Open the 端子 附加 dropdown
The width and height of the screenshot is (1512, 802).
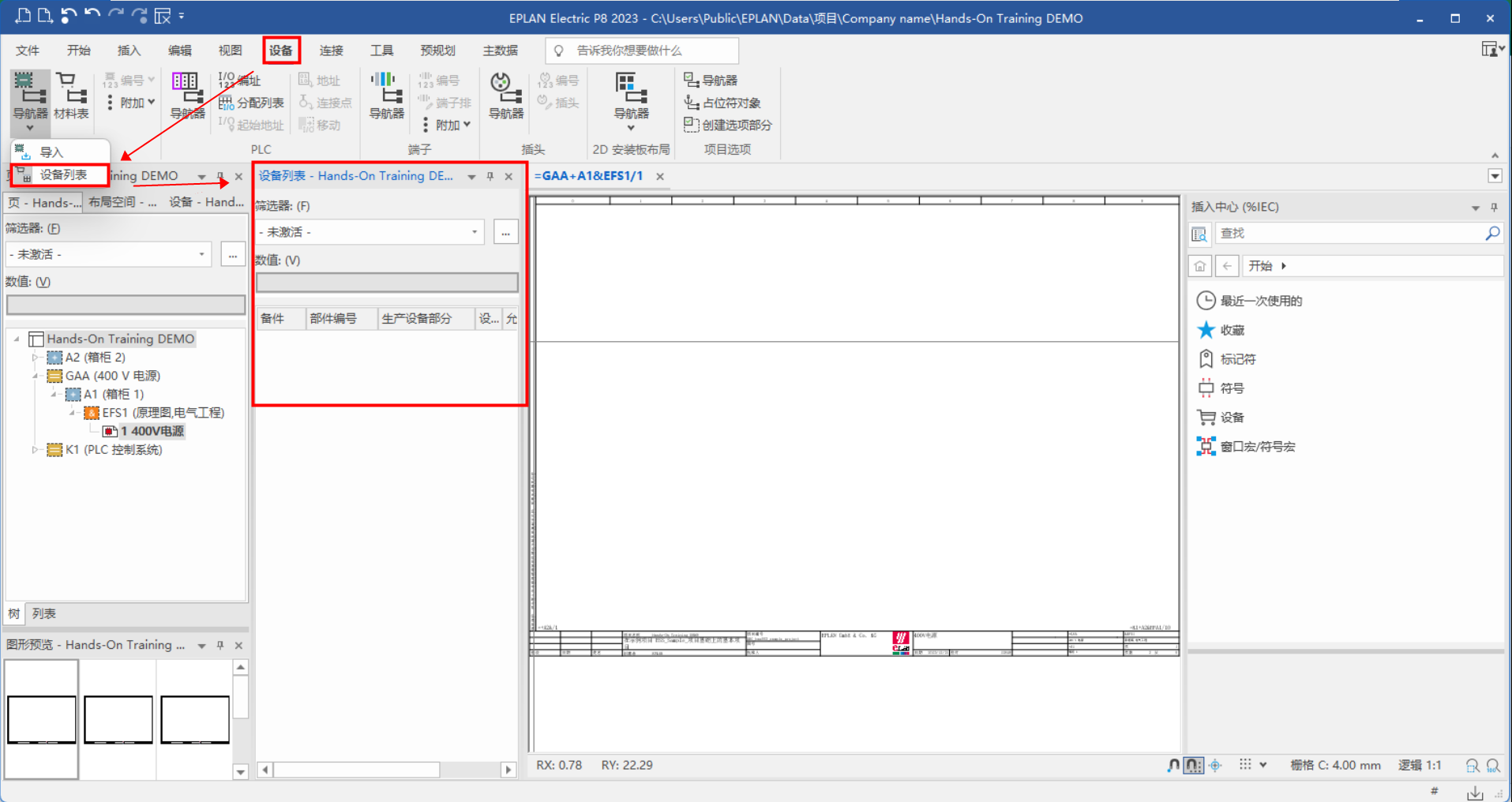pyautogui.click(x=446, y=125)
